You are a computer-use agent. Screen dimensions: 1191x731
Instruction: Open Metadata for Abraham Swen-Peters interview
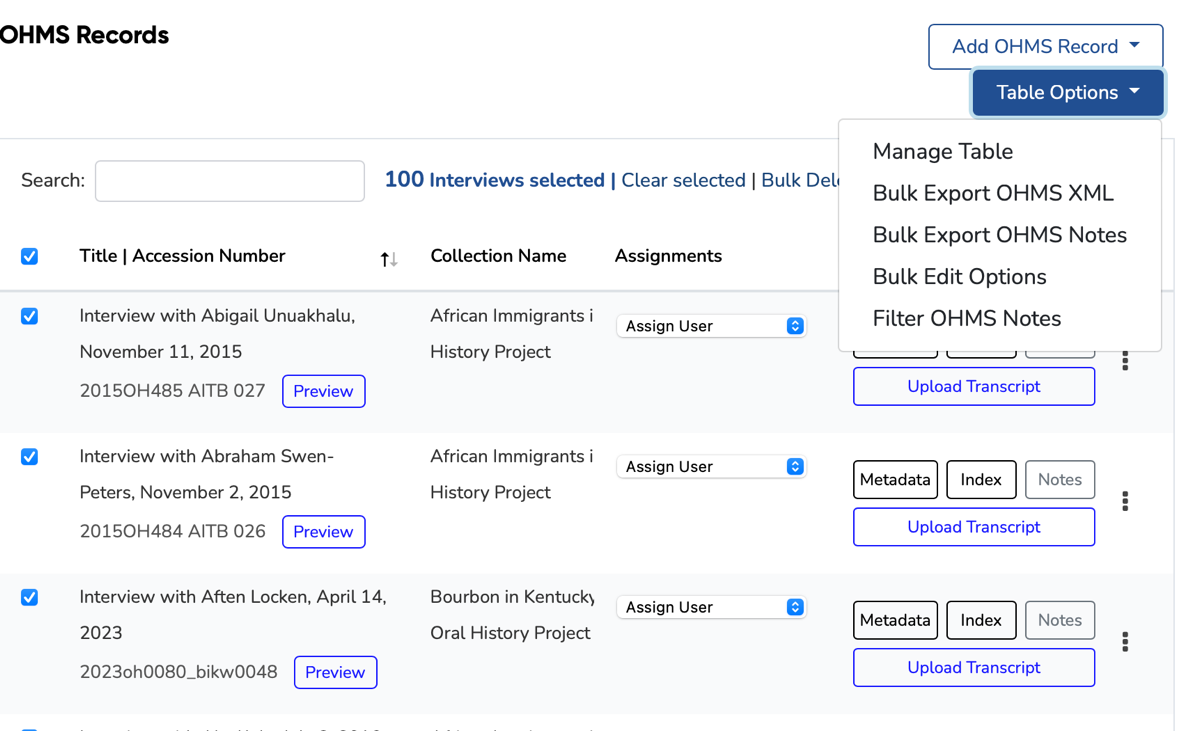(x=895, y=479)
